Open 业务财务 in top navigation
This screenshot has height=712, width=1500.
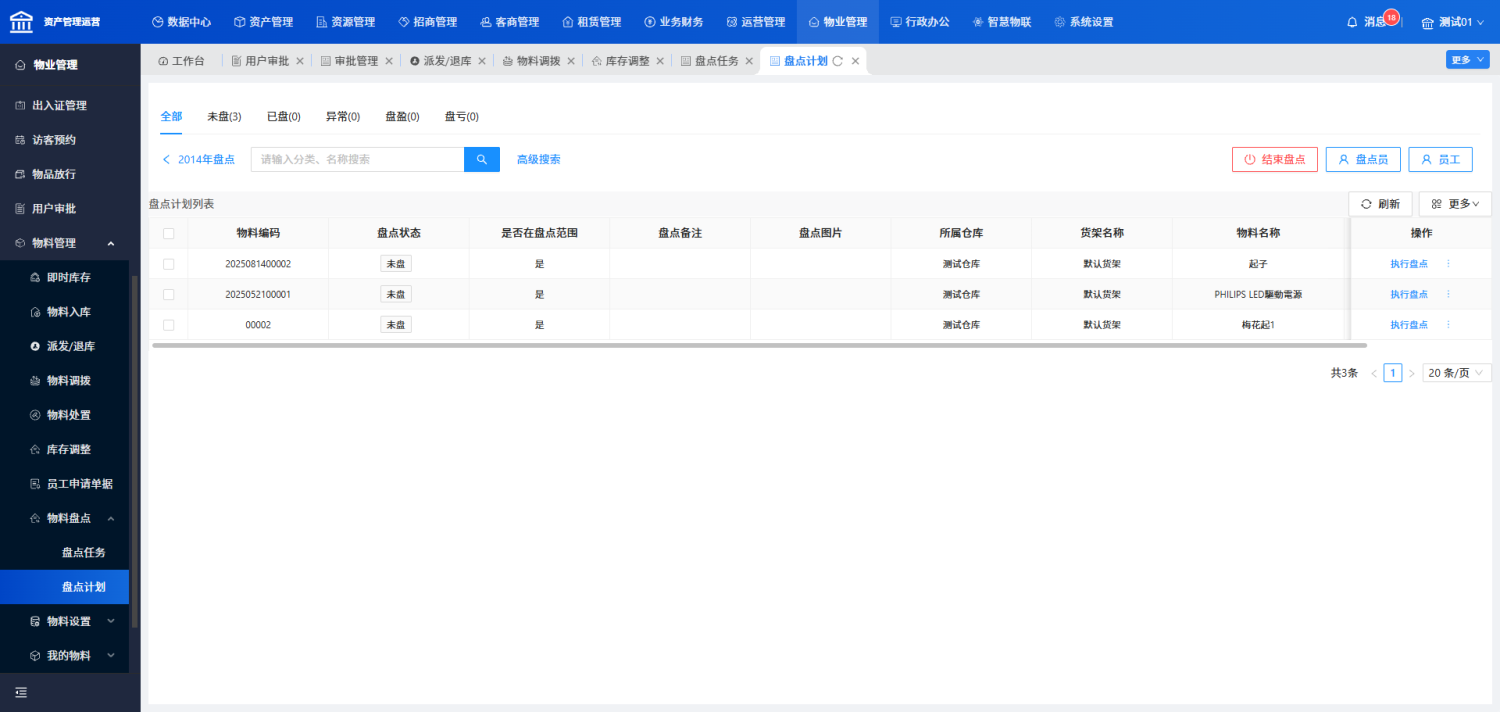(673, 22)
